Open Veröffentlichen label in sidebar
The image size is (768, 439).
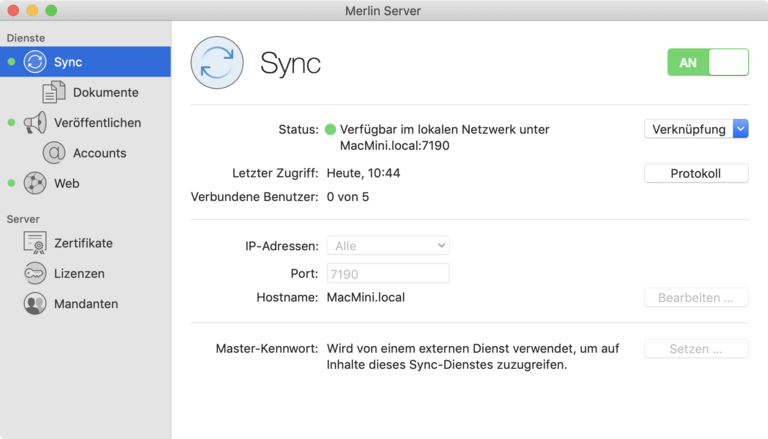[x=97, y=123]
